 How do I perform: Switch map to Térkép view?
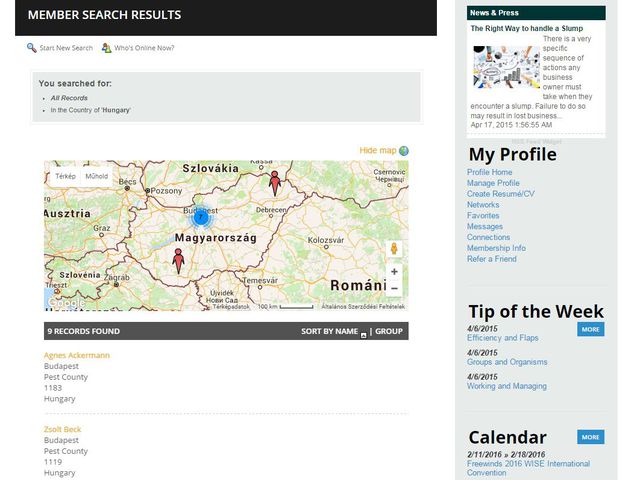point(65,176)
